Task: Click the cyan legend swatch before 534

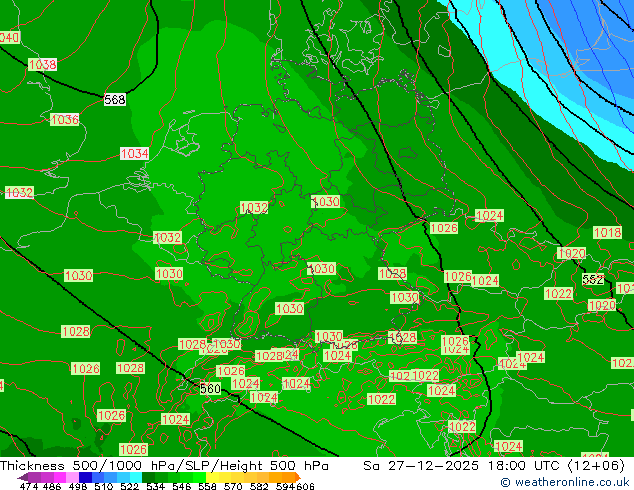Action: [x=136, y=477]
